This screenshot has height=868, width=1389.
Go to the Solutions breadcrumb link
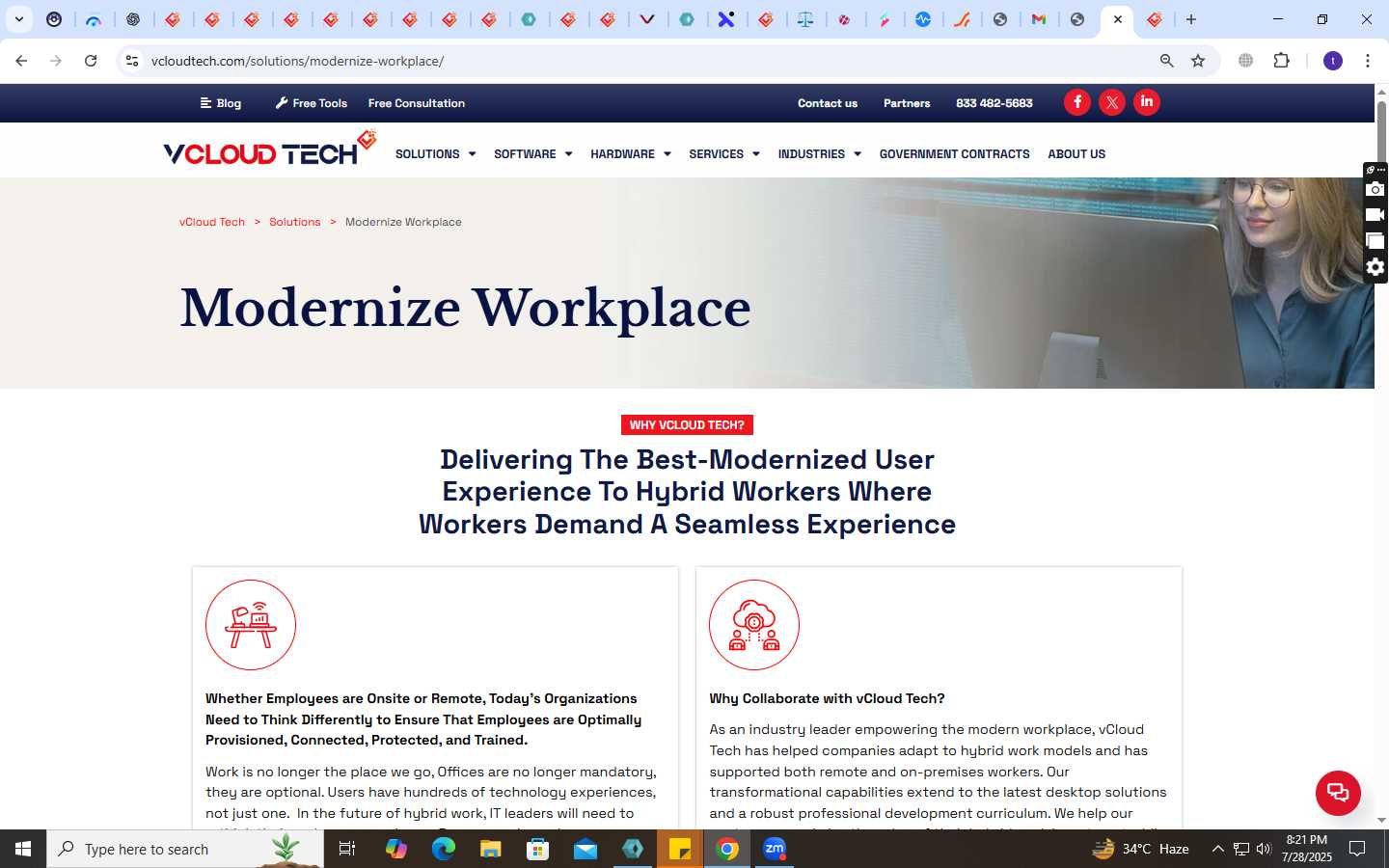294,222
